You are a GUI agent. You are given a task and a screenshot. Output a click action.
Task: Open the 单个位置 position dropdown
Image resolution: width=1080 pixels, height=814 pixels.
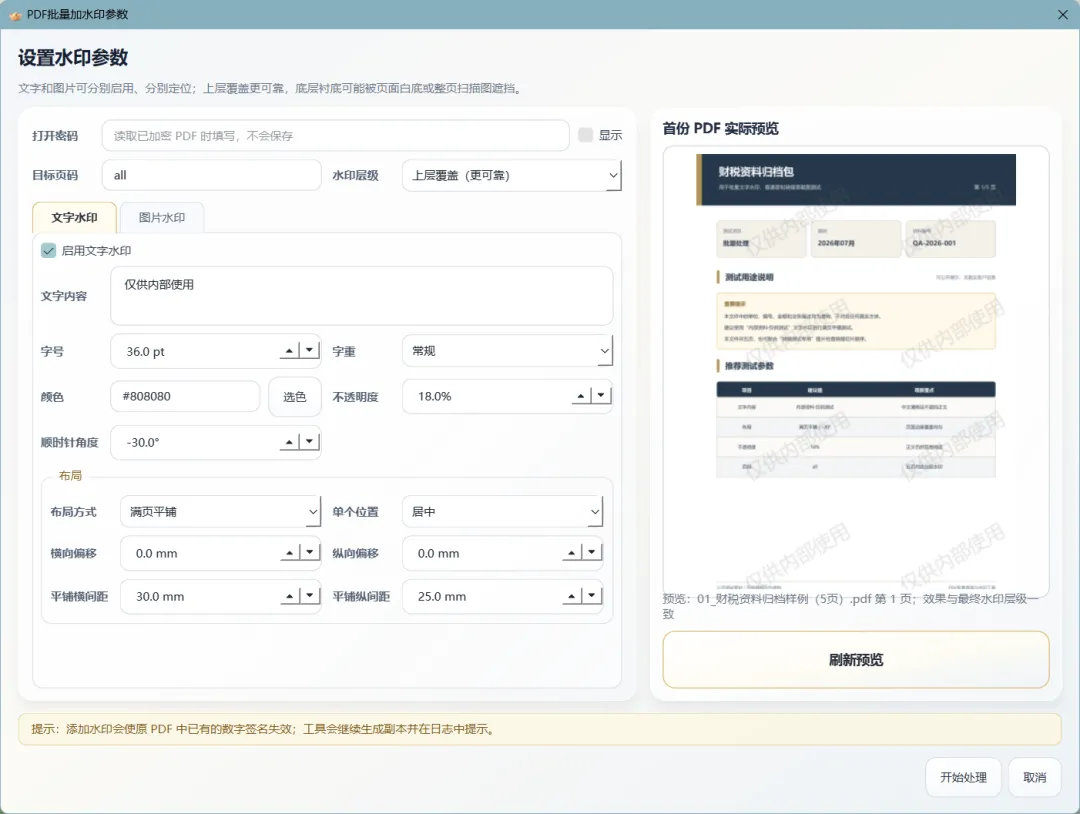click(x=502, y=512)
